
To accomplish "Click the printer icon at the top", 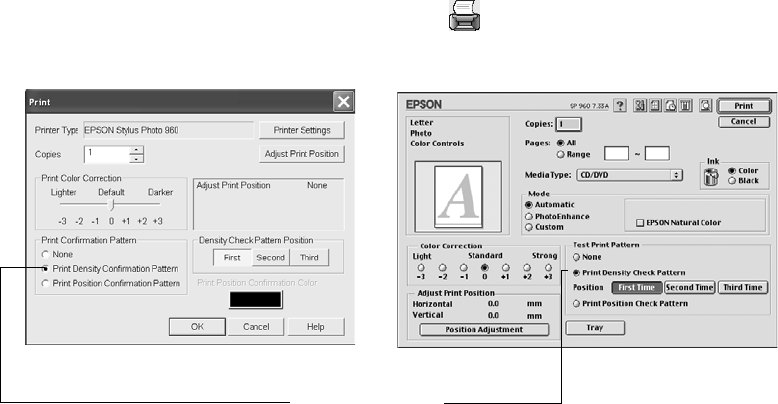I will point(464,15).
